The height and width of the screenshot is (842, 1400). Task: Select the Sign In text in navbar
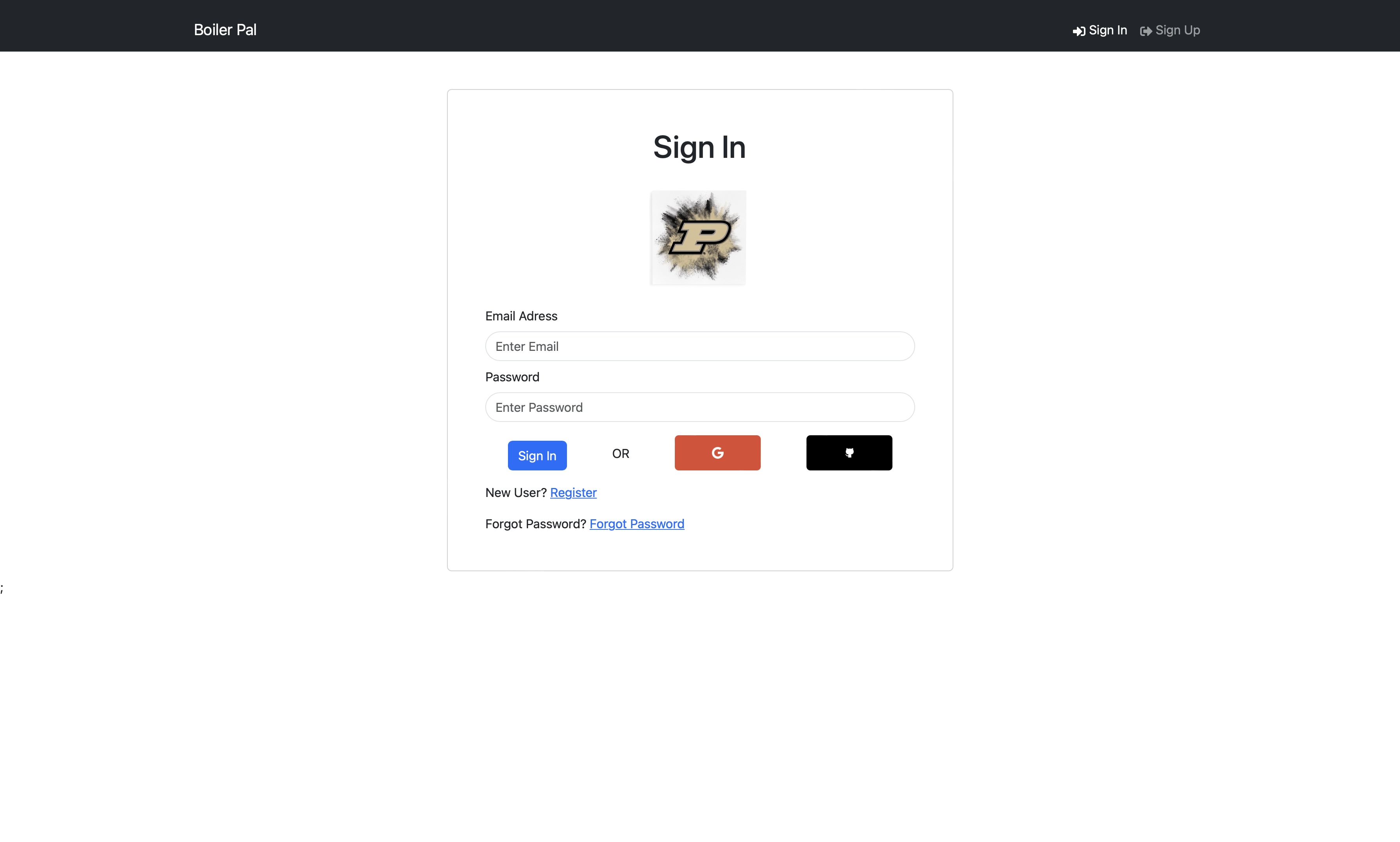1108,30
